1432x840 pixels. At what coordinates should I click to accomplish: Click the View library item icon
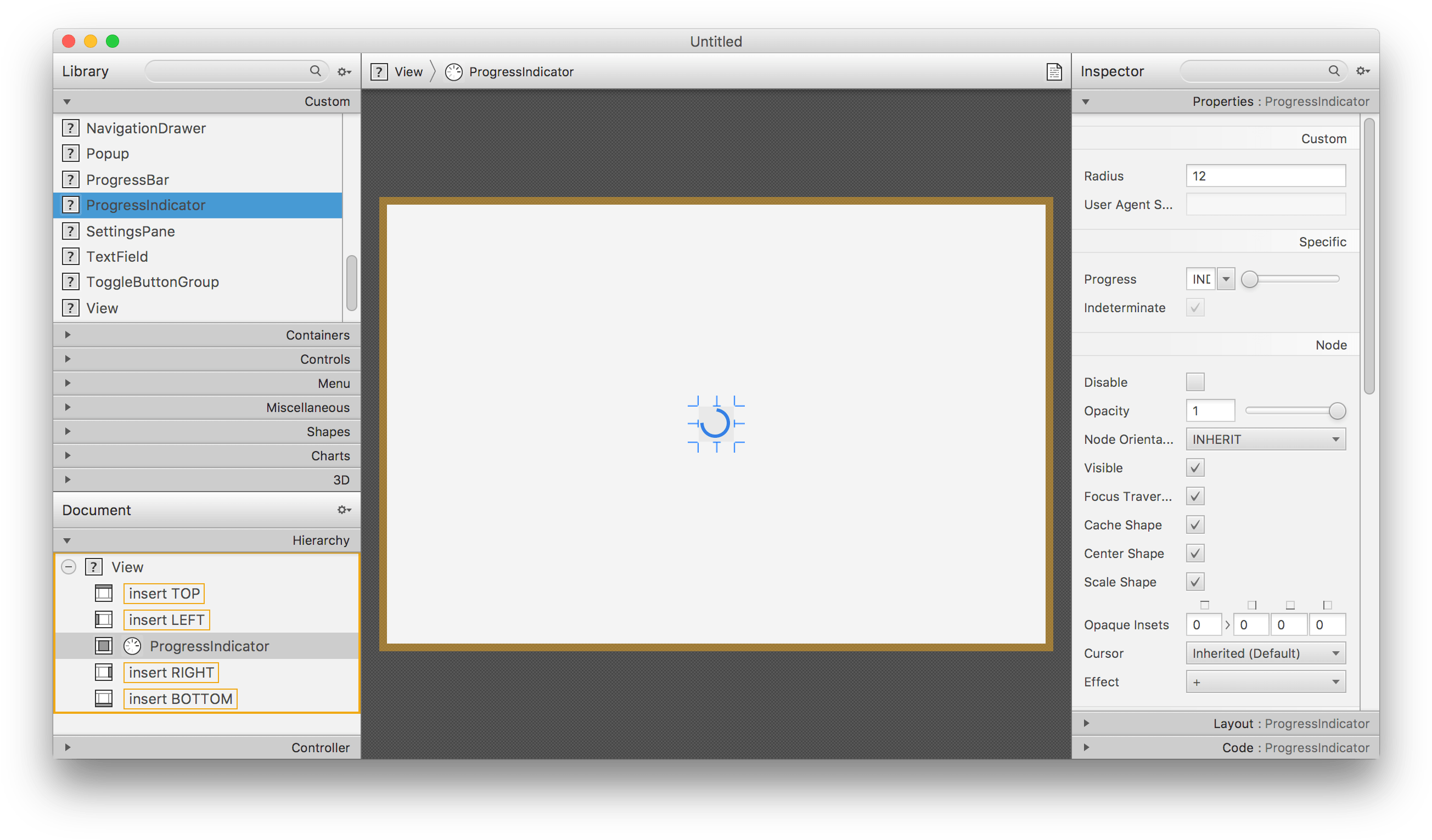70,308
